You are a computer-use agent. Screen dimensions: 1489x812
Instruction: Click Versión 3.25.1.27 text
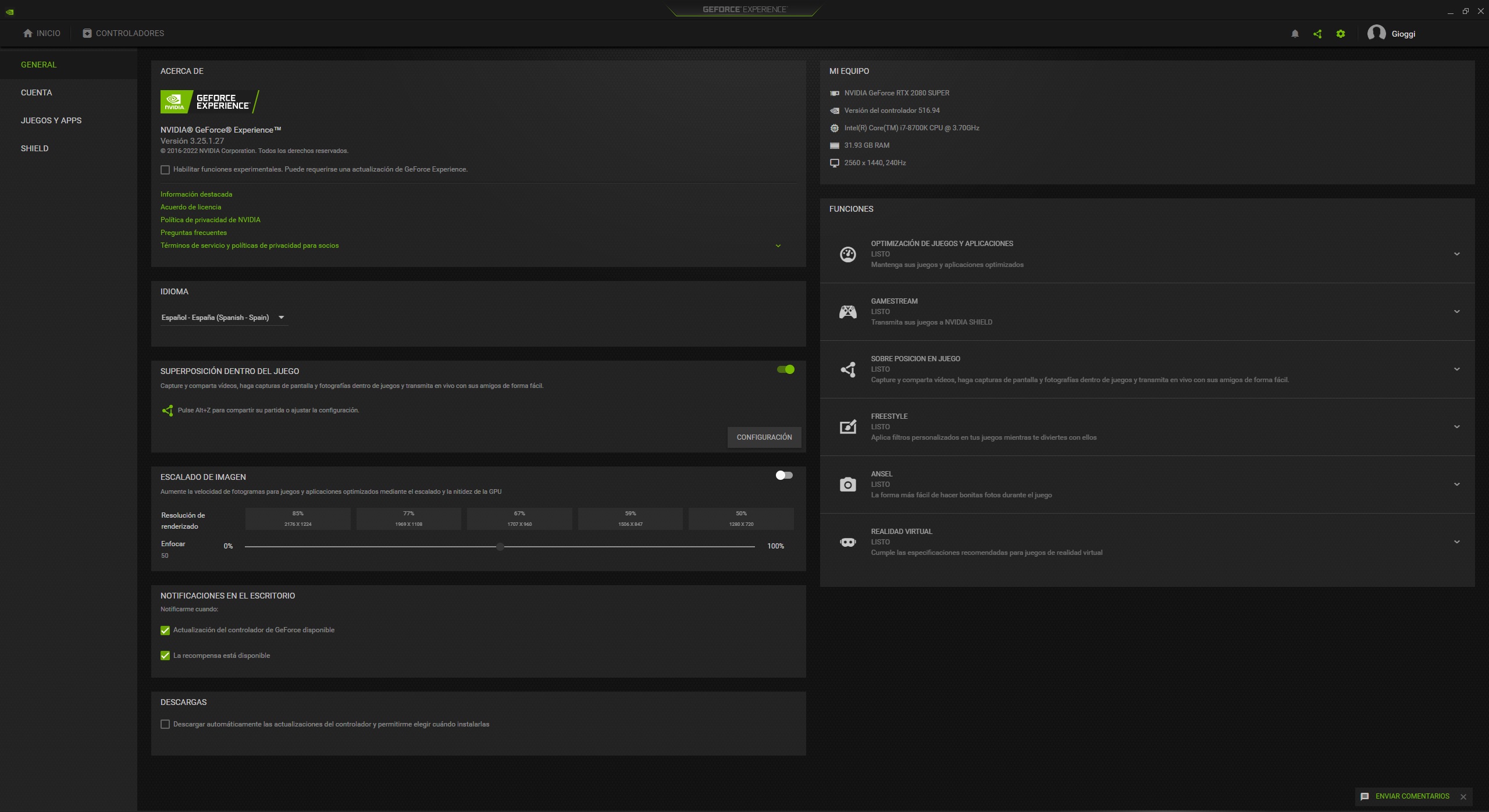coord(193,141)
